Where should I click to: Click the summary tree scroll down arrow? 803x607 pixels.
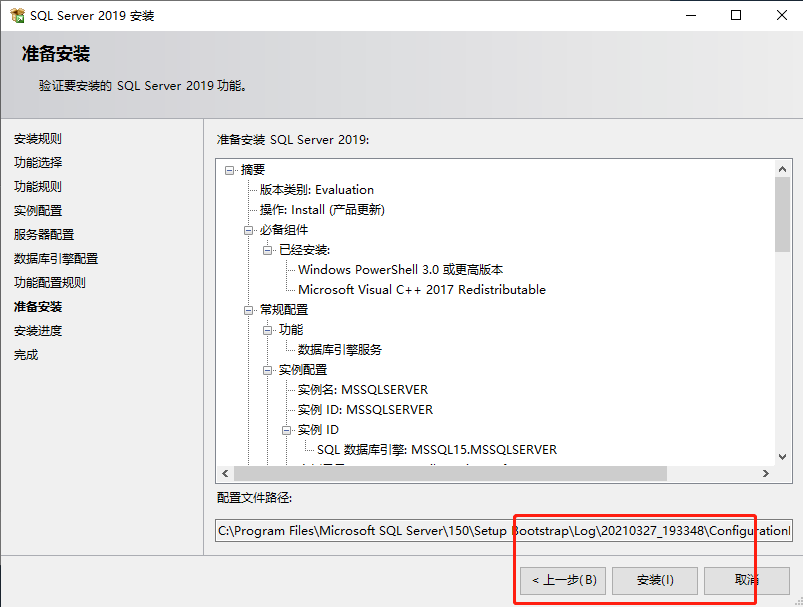pyautogui.click(x=783, y=457)
